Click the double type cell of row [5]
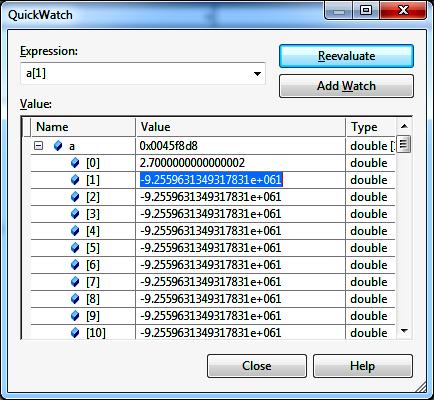 tap(371, 248)
